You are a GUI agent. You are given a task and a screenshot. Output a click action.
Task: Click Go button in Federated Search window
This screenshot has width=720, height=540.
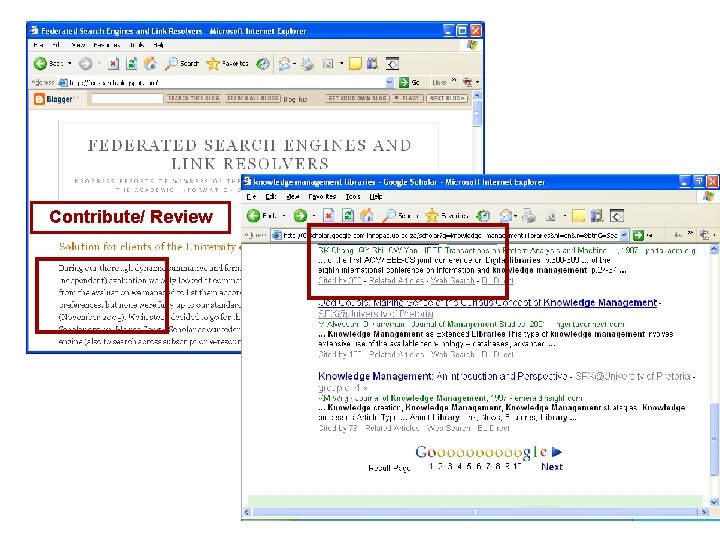coord(410,83)
